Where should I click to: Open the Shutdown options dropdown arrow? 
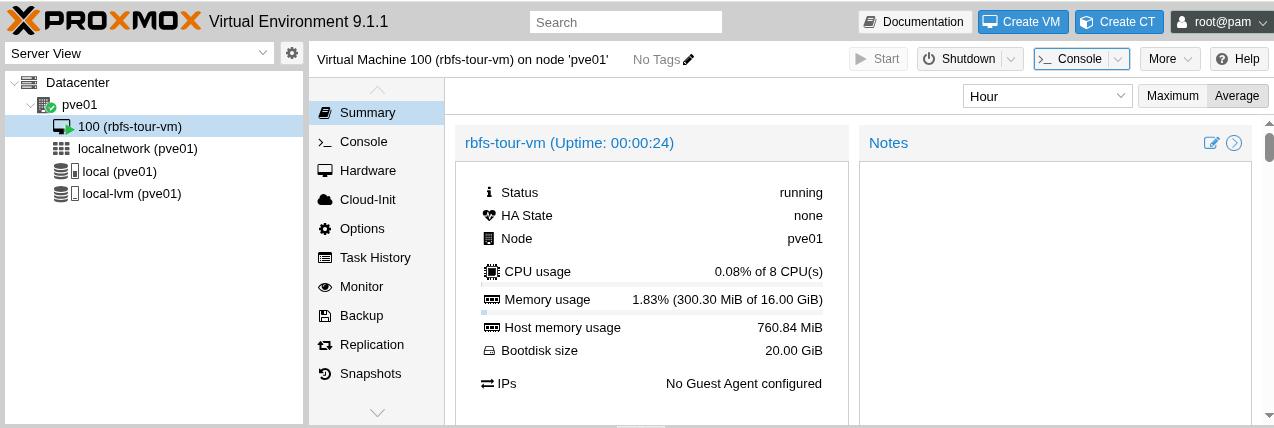[1012, 59]
